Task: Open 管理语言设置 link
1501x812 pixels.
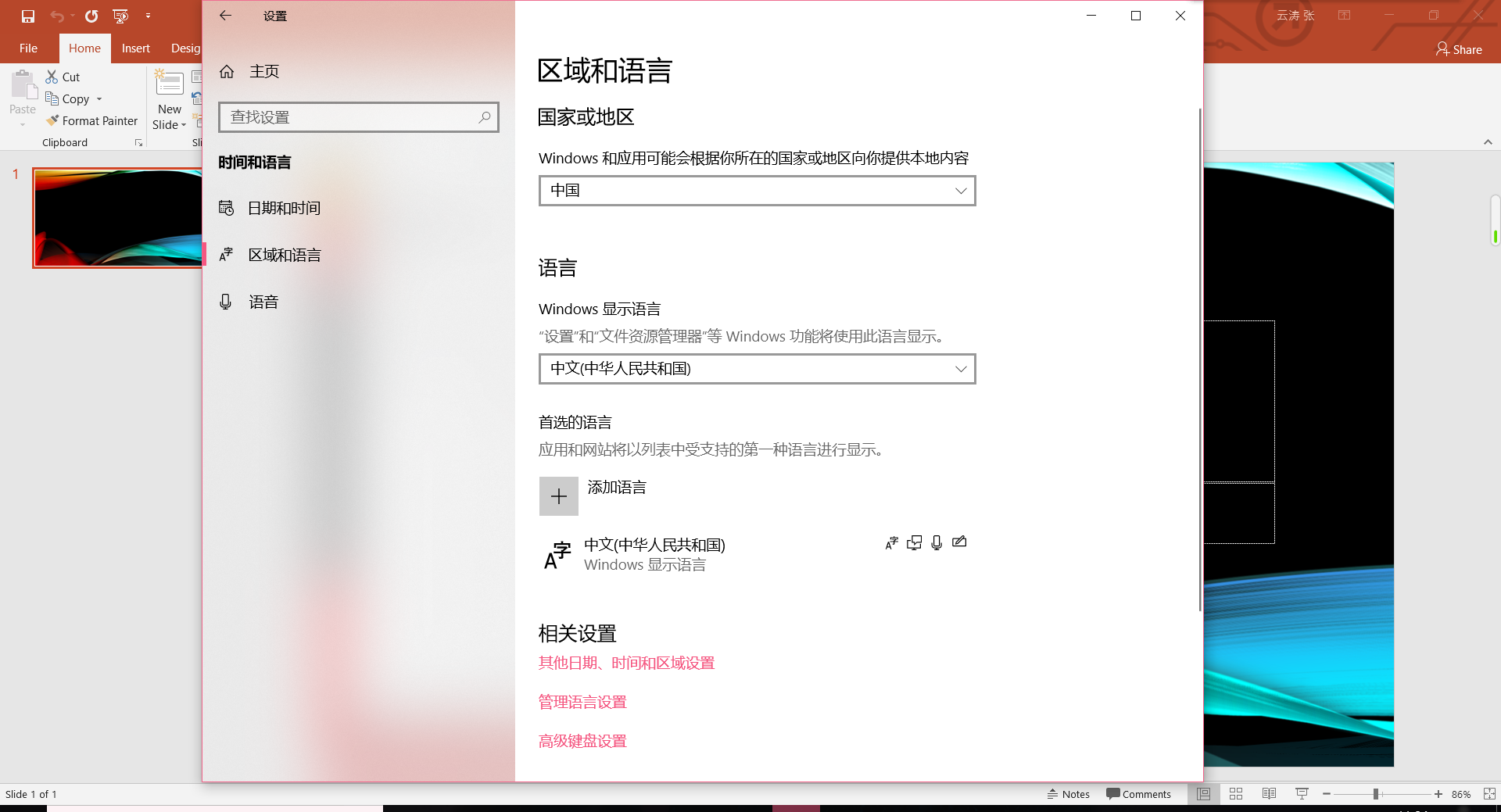Action: pos(582,702)
